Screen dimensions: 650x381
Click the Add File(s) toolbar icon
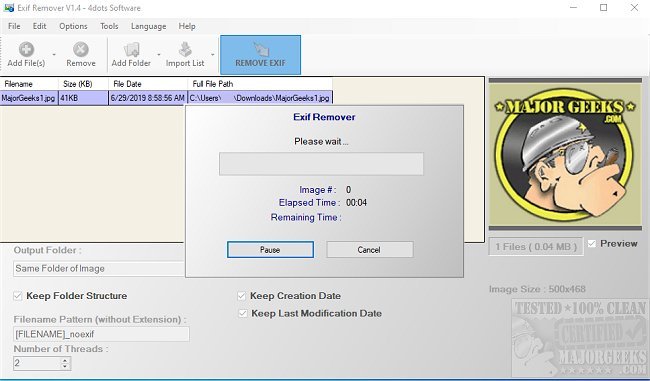point(26,50)
